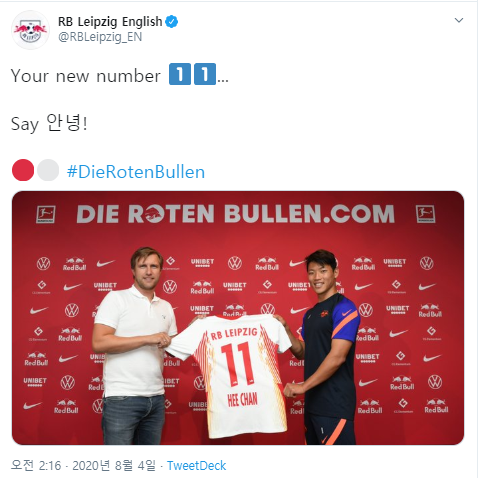This screenshot has width=480, height=478.
Task: Click the RB Leipzig profile avatar
Action: 30,30
